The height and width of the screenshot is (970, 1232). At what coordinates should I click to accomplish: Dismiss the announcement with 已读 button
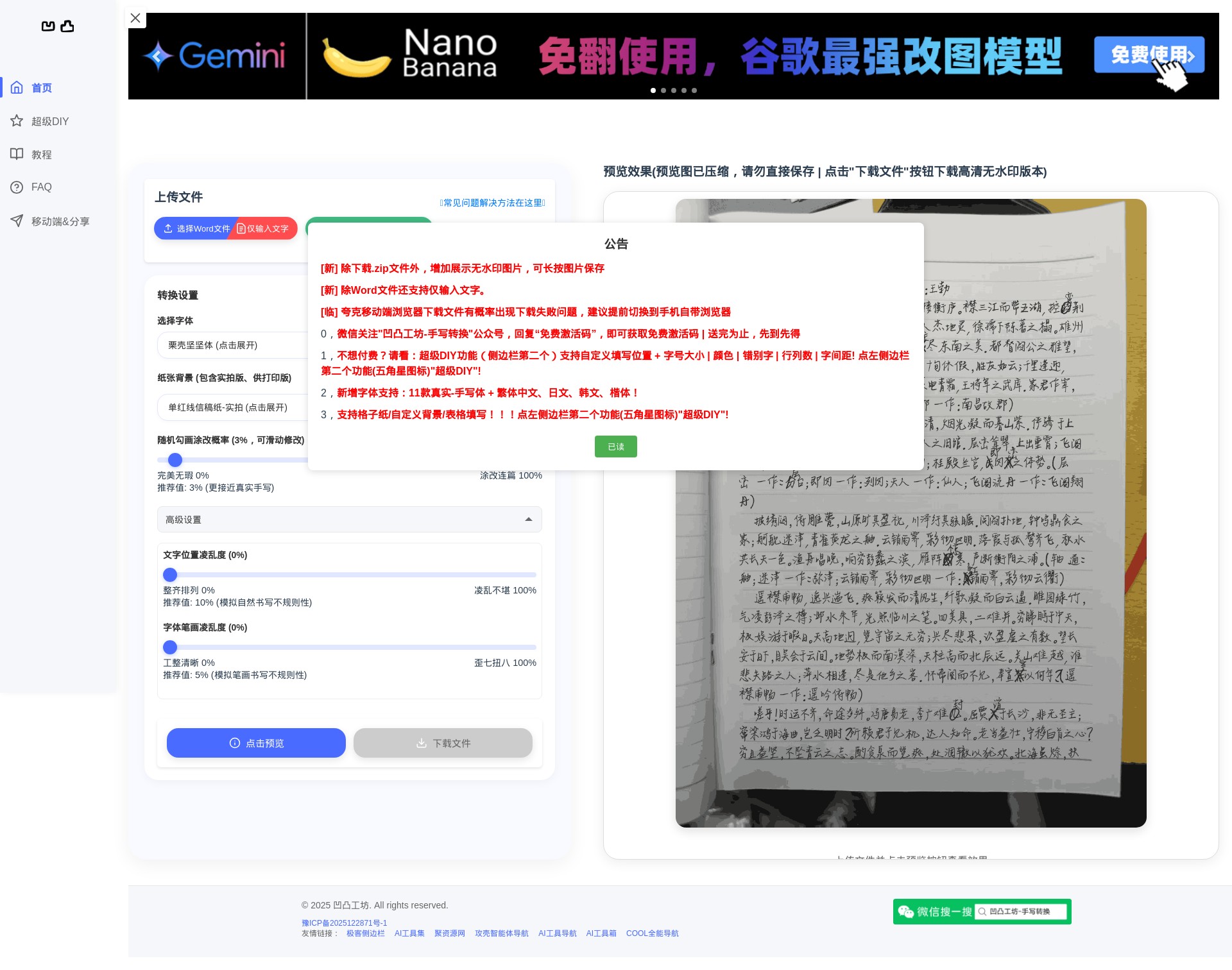[x=615, y=447]
